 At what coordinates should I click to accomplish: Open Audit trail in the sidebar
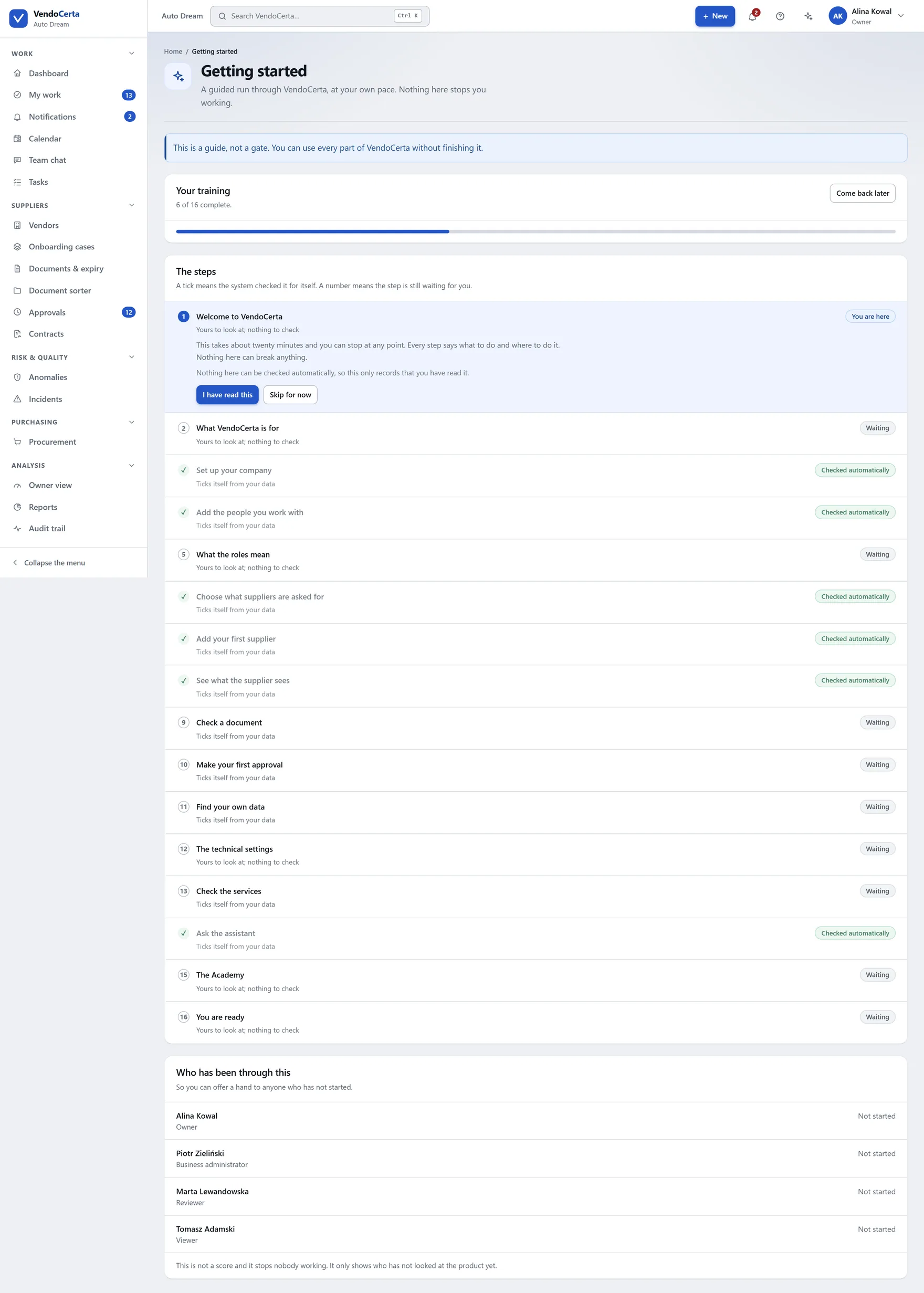[x=73, y=529]
